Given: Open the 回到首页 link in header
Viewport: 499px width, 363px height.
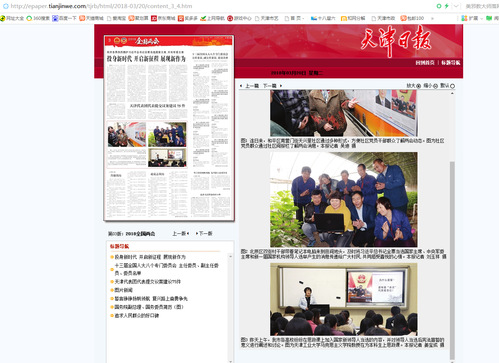Looking at the screenshot, I should pyautogui.click(x=425, y=63).
